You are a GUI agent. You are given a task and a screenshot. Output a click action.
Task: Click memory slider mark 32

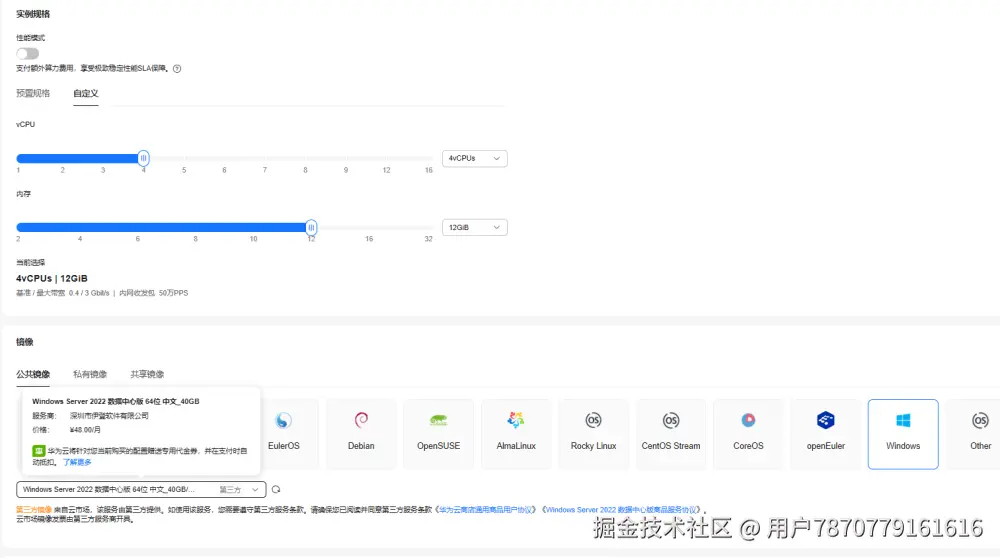(x=429, y=239)
